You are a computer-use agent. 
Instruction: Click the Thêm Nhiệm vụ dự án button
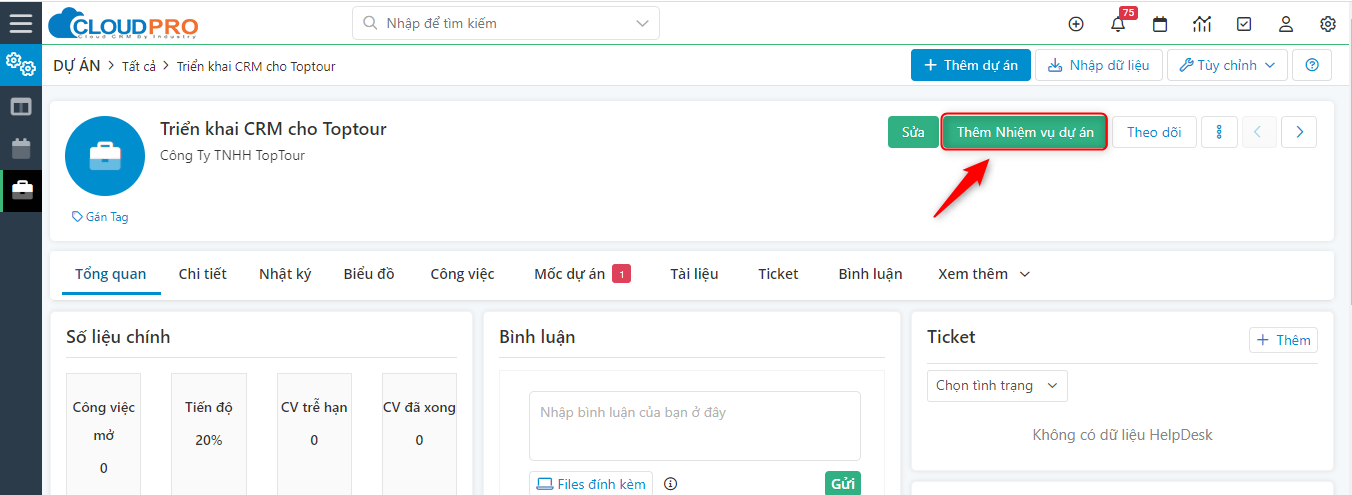[x=1024, y=132]
